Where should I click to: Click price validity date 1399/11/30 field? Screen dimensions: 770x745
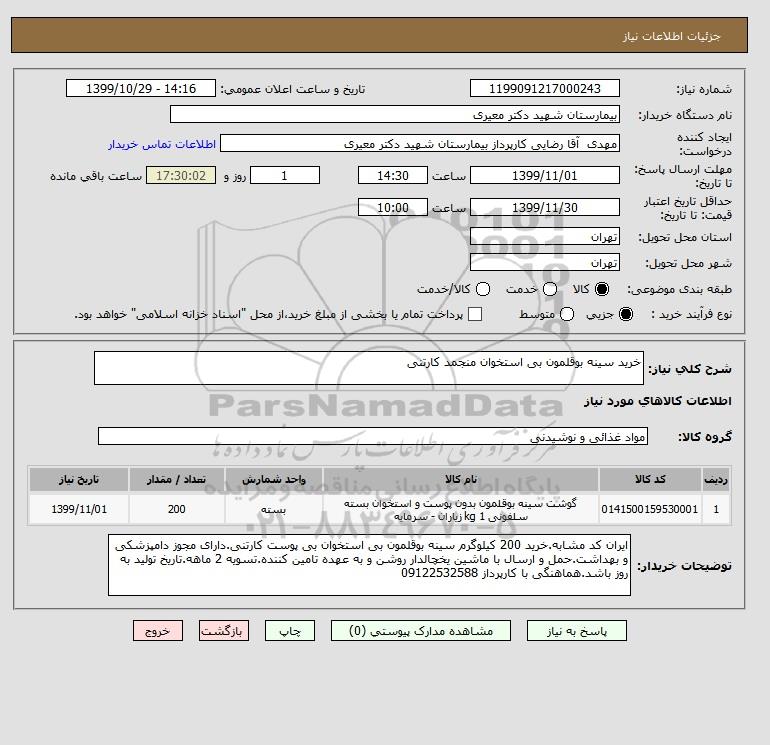tap(545, 207)
